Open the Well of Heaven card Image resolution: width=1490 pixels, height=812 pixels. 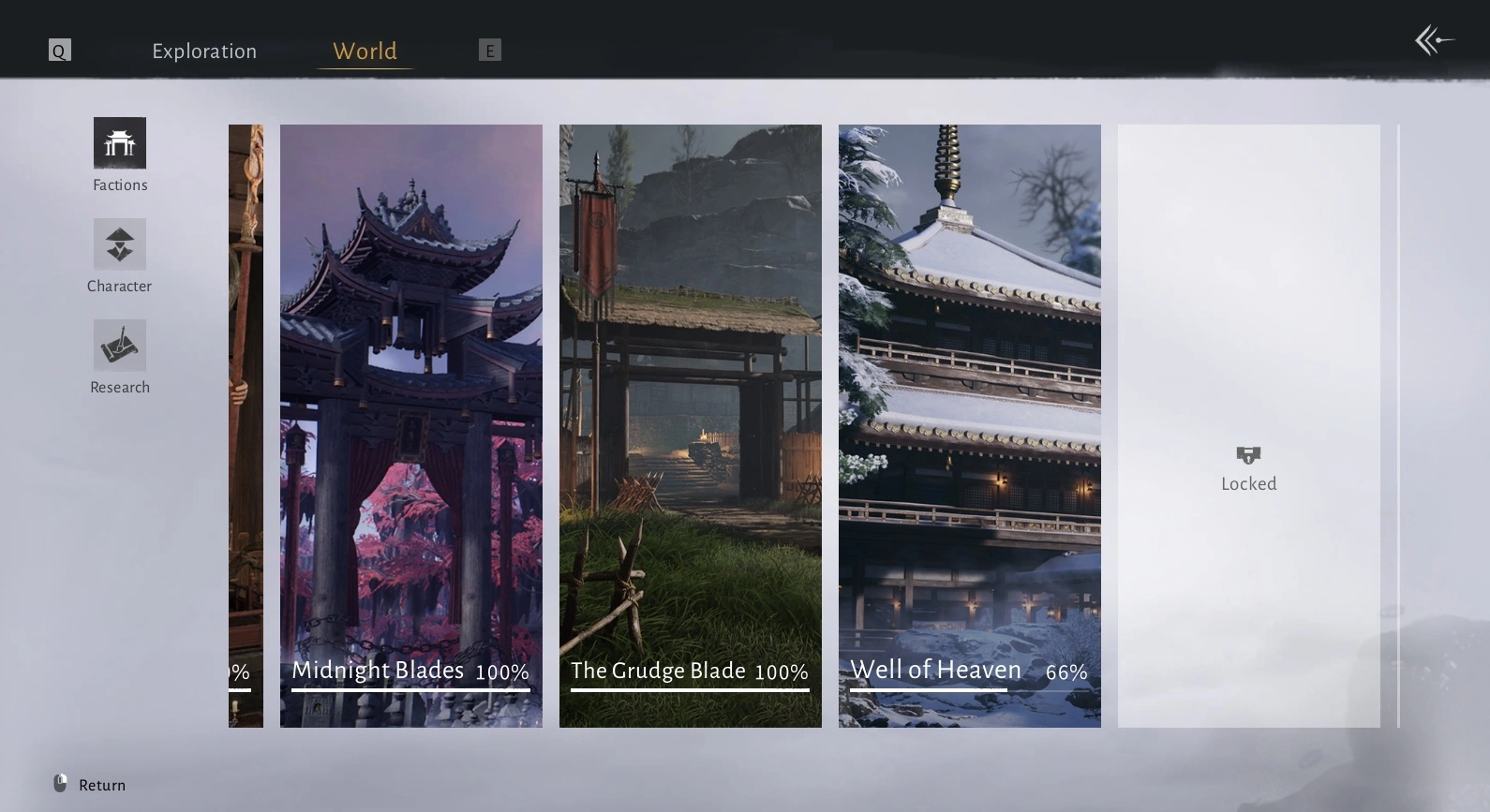[x=970, y=426]
